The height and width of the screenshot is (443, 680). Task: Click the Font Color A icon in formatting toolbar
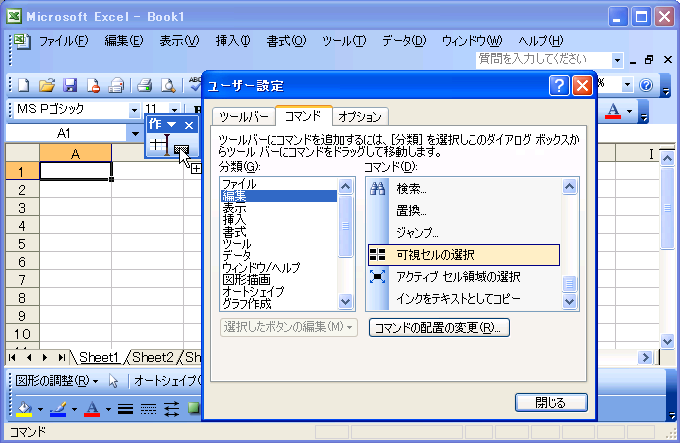(x=613, y=111)
